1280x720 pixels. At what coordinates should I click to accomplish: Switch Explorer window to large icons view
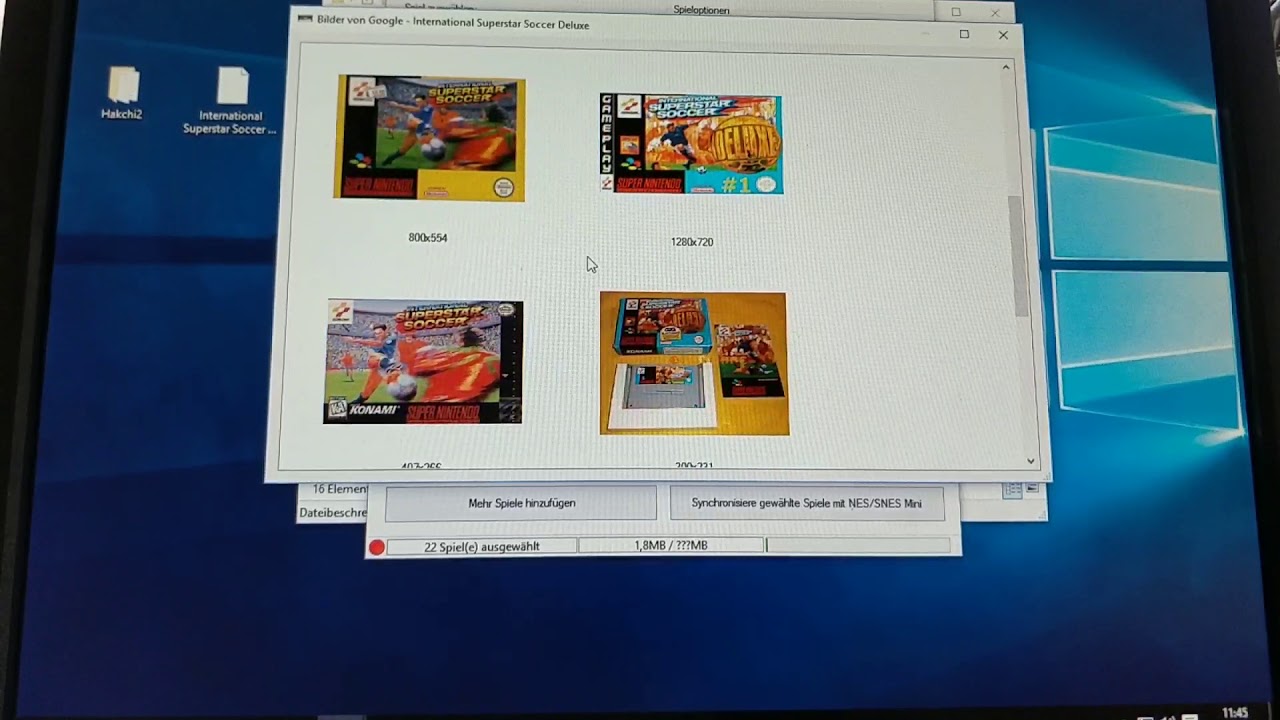coord(1032,489)
